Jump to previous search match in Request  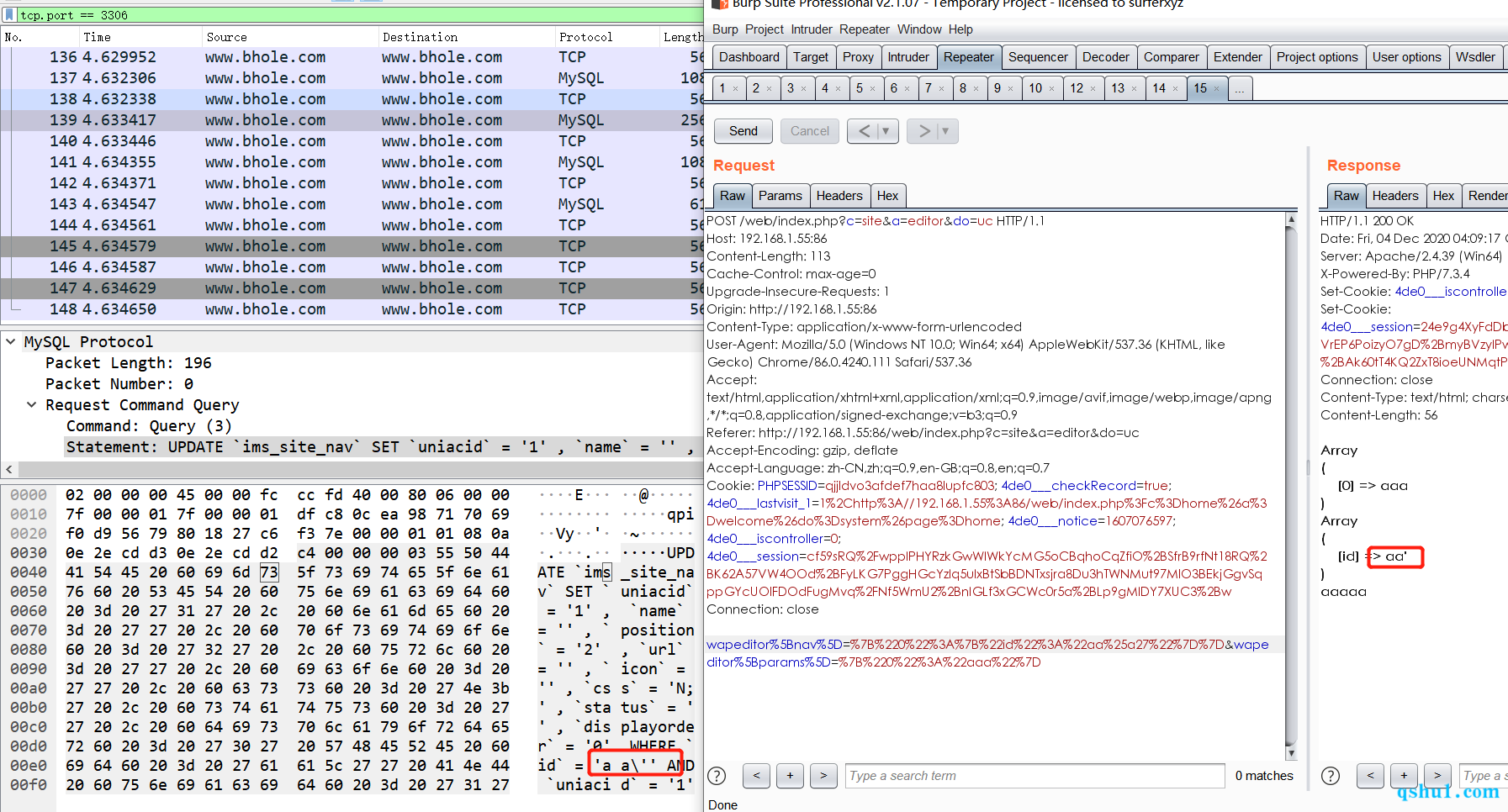[x=757, y=776]
